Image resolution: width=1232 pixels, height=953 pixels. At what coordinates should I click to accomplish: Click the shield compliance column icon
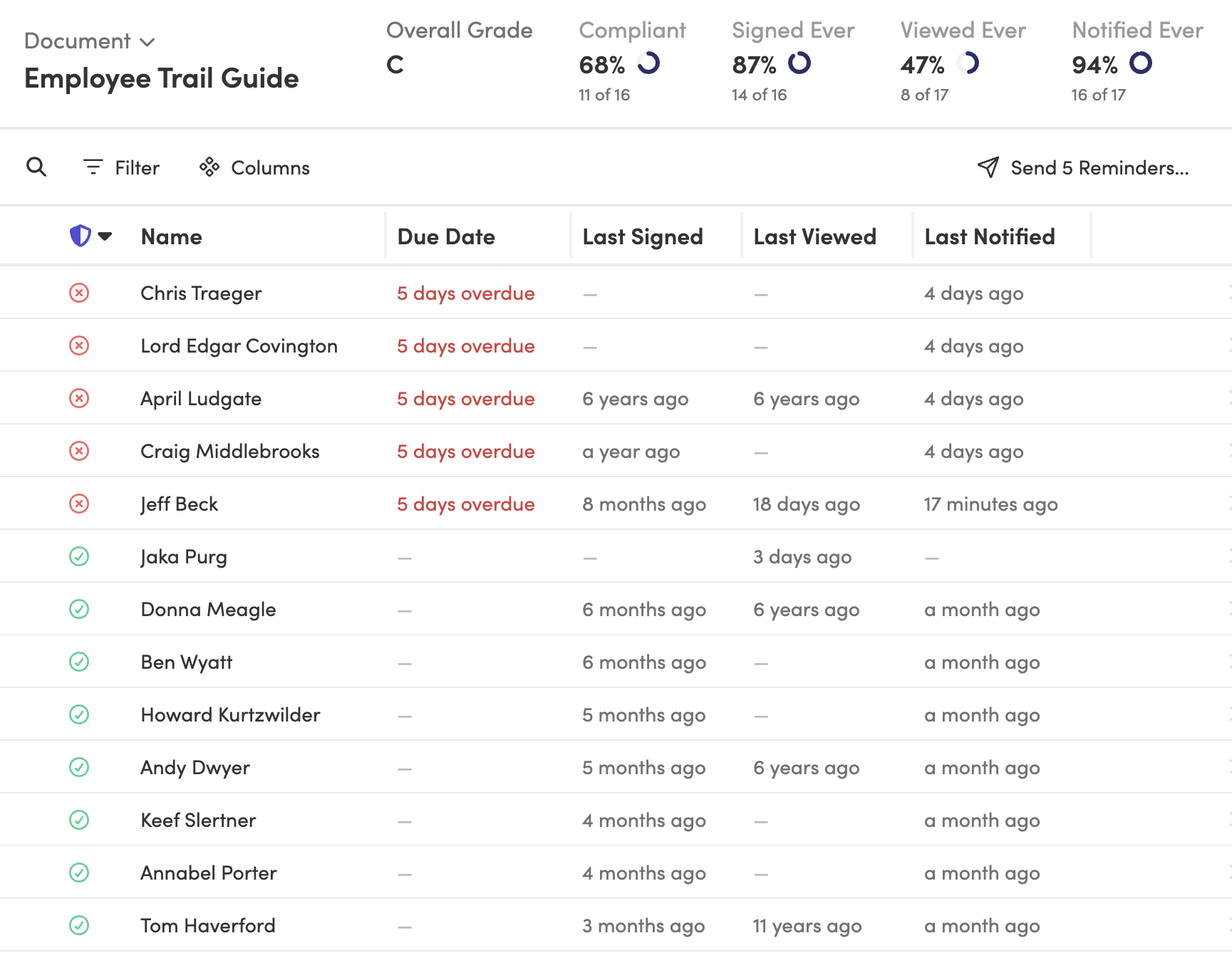[x=80, y=236]
